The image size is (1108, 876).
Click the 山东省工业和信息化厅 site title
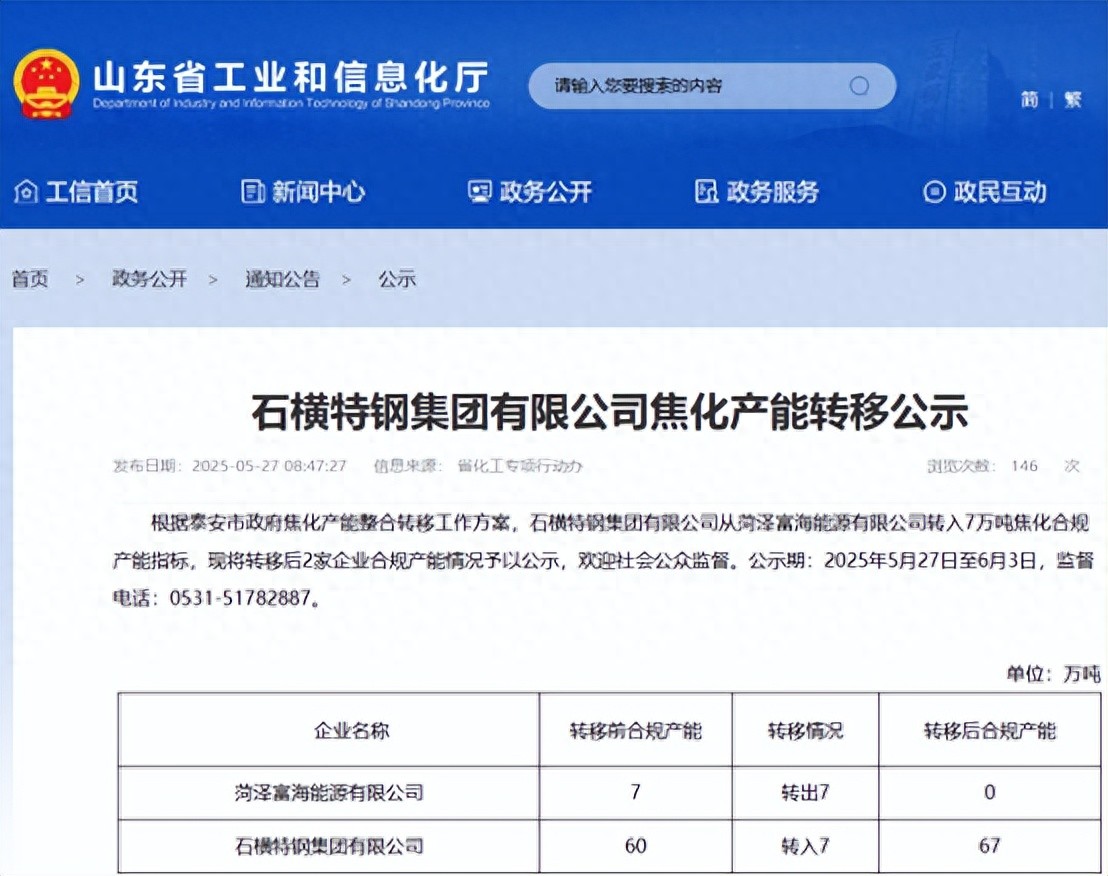290,77
